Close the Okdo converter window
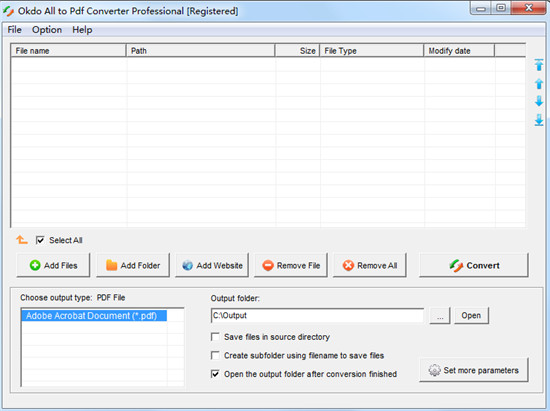Image resolution: width=550 pixels, height=411 pixels. click(x=529, y=8)
